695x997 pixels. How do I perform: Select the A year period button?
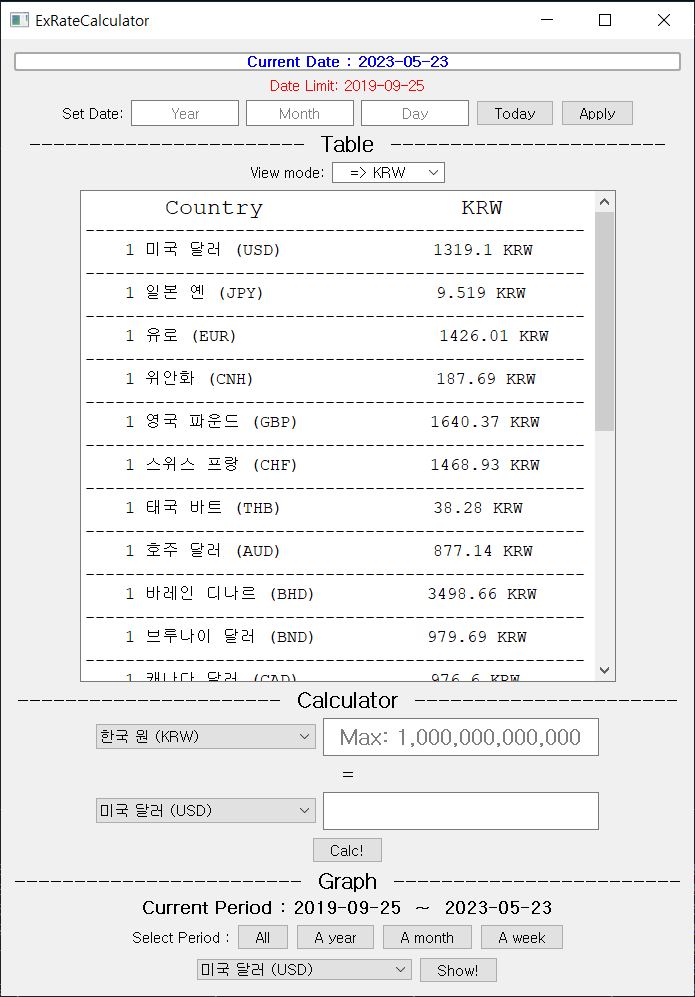[x=335, y=937]
